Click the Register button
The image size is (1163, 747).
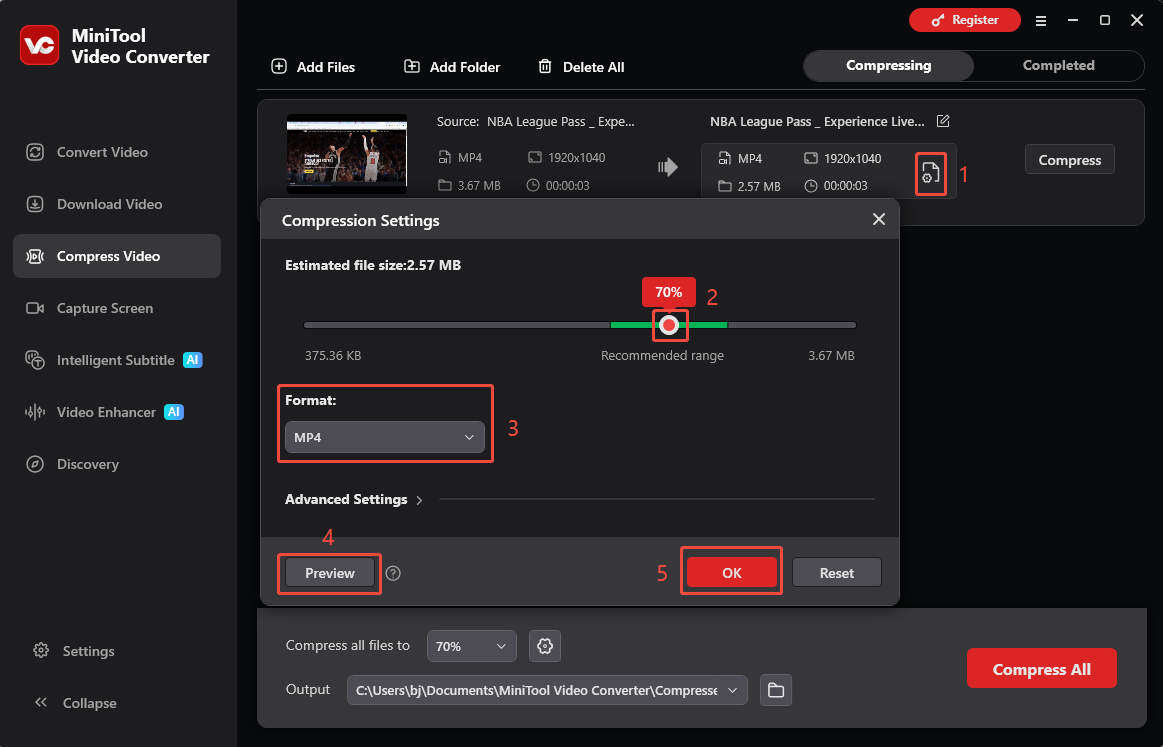click(x=965, y=20)
